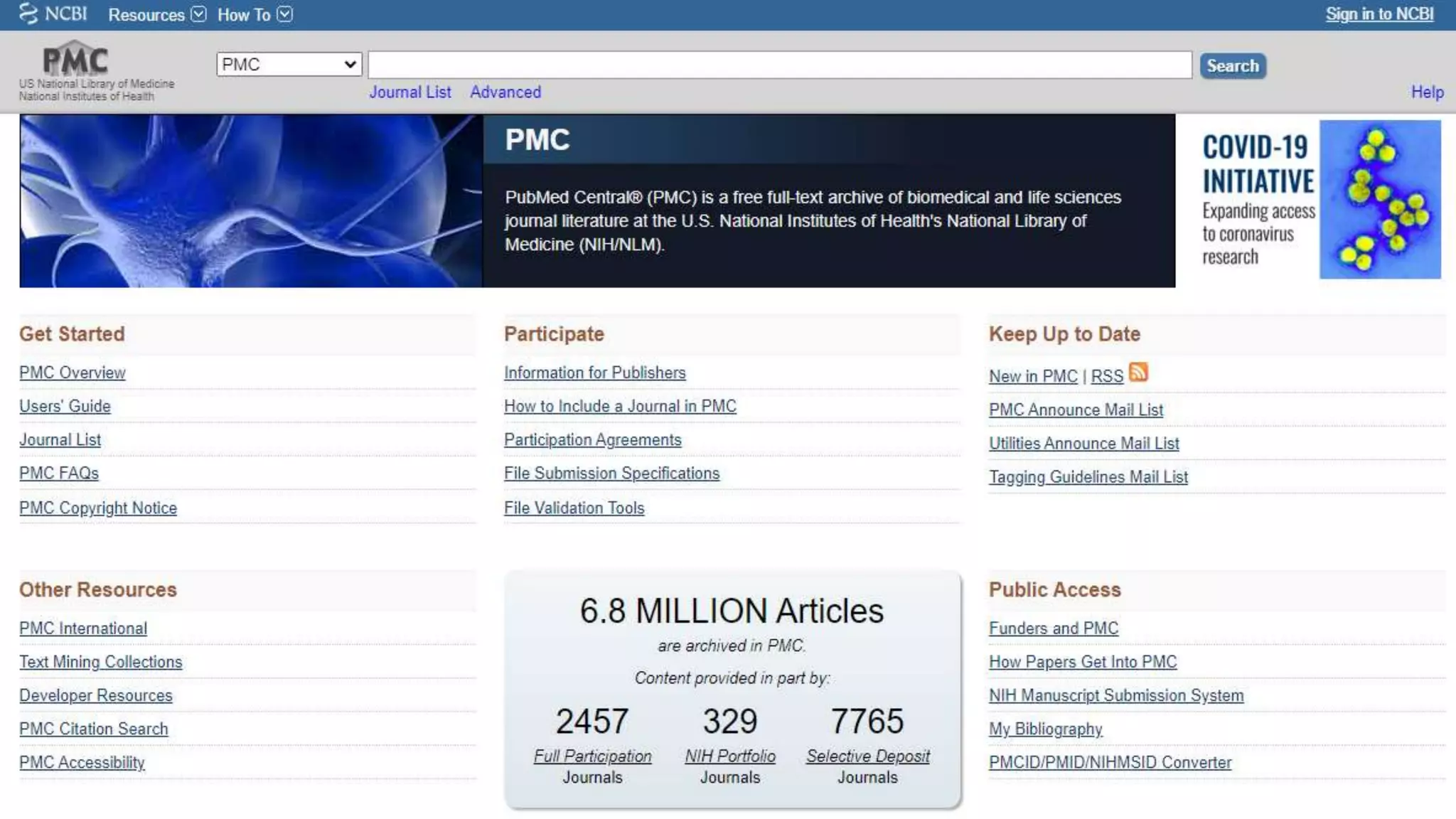Image resolution: width=1456 pixels, height=819 pixels.
Task: Open Journal List link below search box
Action: tap(409, 92)
